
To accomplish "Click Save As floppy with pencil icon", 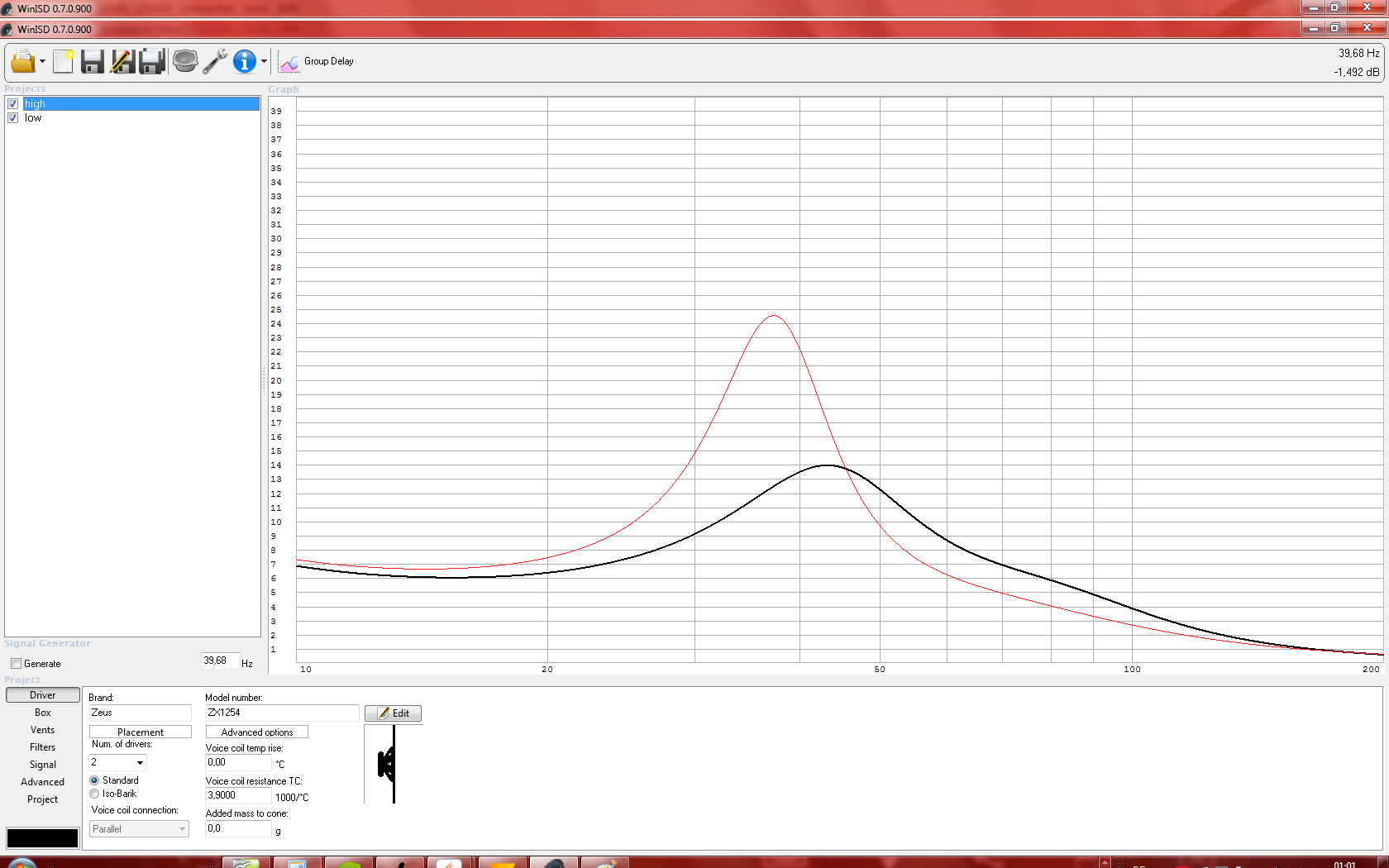I will (122, 61).
